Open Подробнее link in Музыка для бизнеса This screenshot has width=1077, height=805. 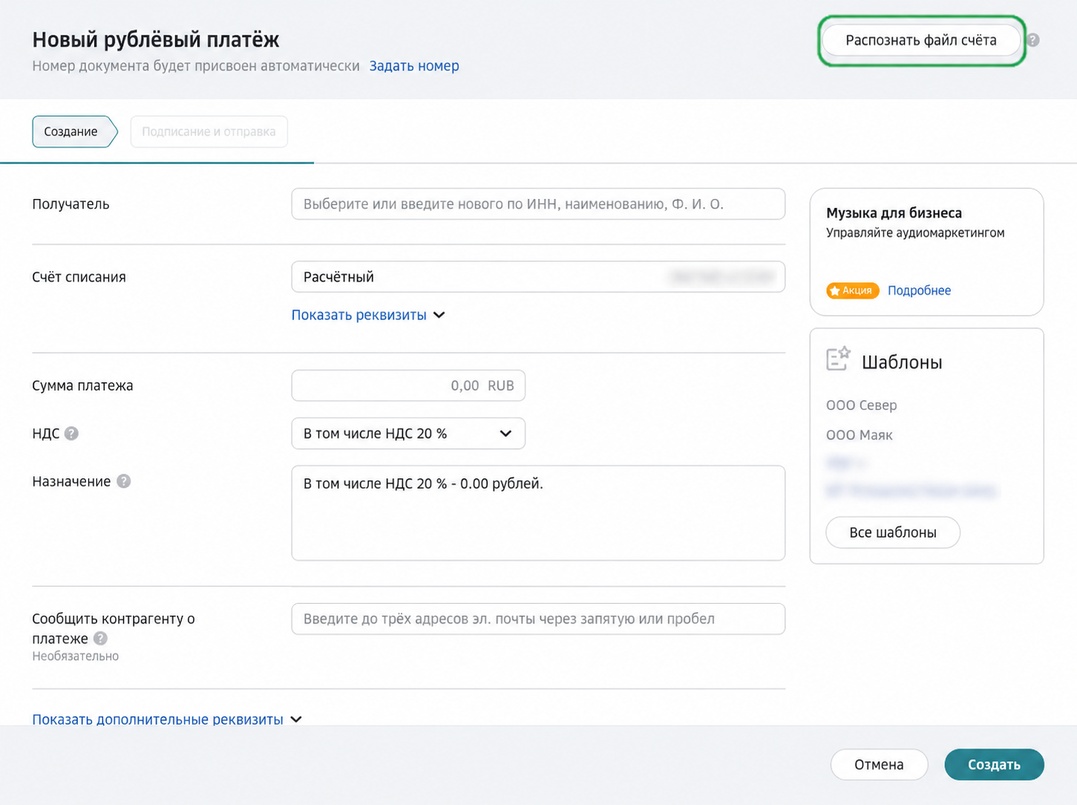(x=919, y=291)
